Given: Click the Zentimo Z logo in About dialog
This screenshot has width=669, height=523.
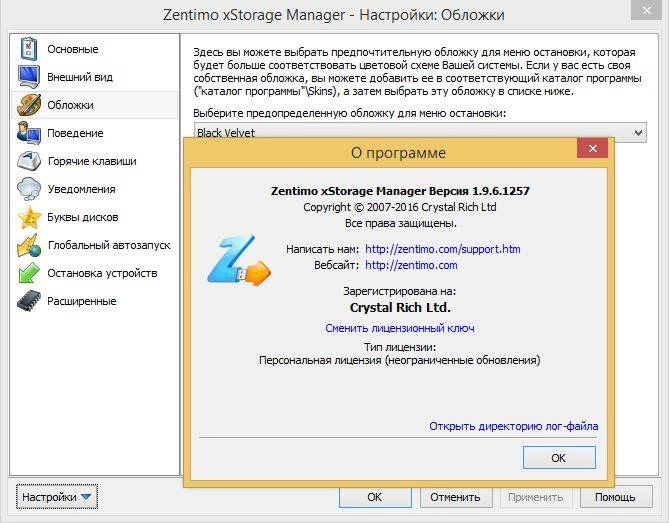Looking at the screenshot, I should pos(239,260).
